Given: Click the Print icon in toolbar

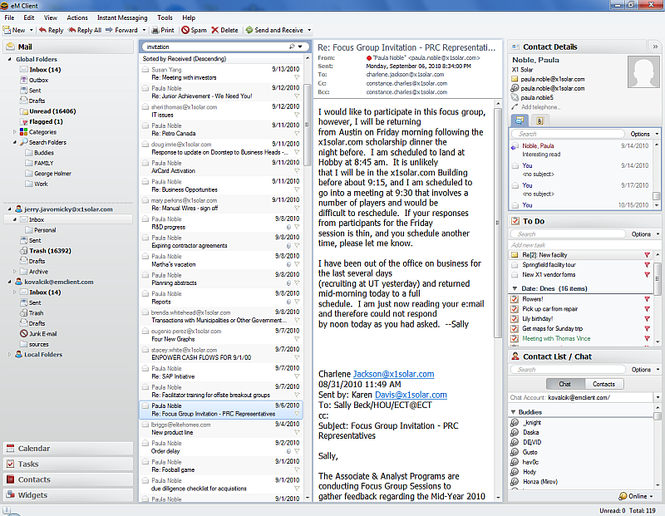Looking at the screenshot, I should click(x=155, y=30).
